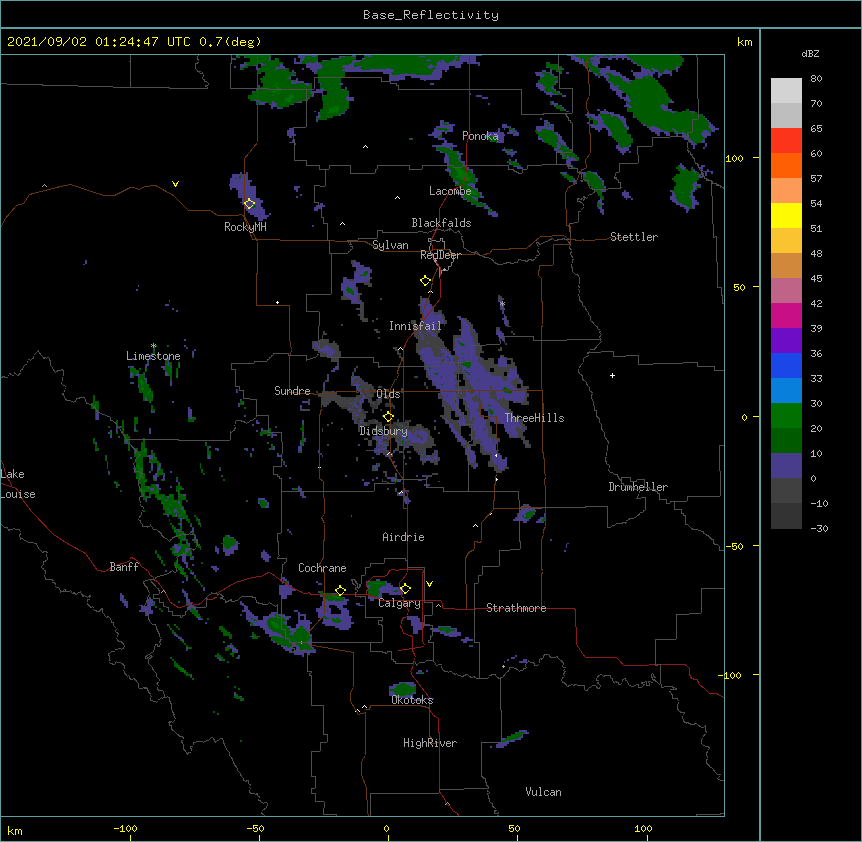Click the Calgary city label

[399, 603]
